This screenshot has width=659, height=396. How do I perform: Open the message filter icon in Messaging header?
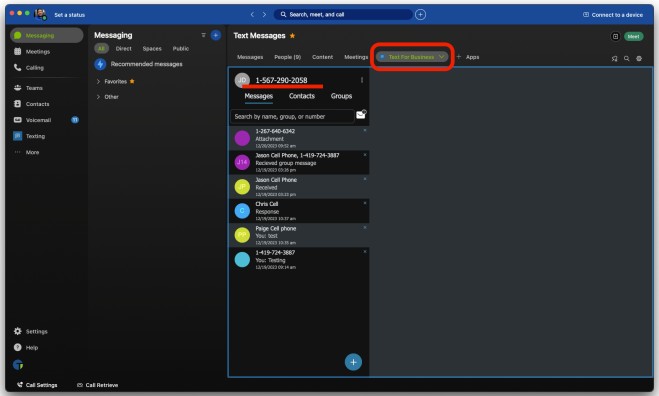(203, 35)
